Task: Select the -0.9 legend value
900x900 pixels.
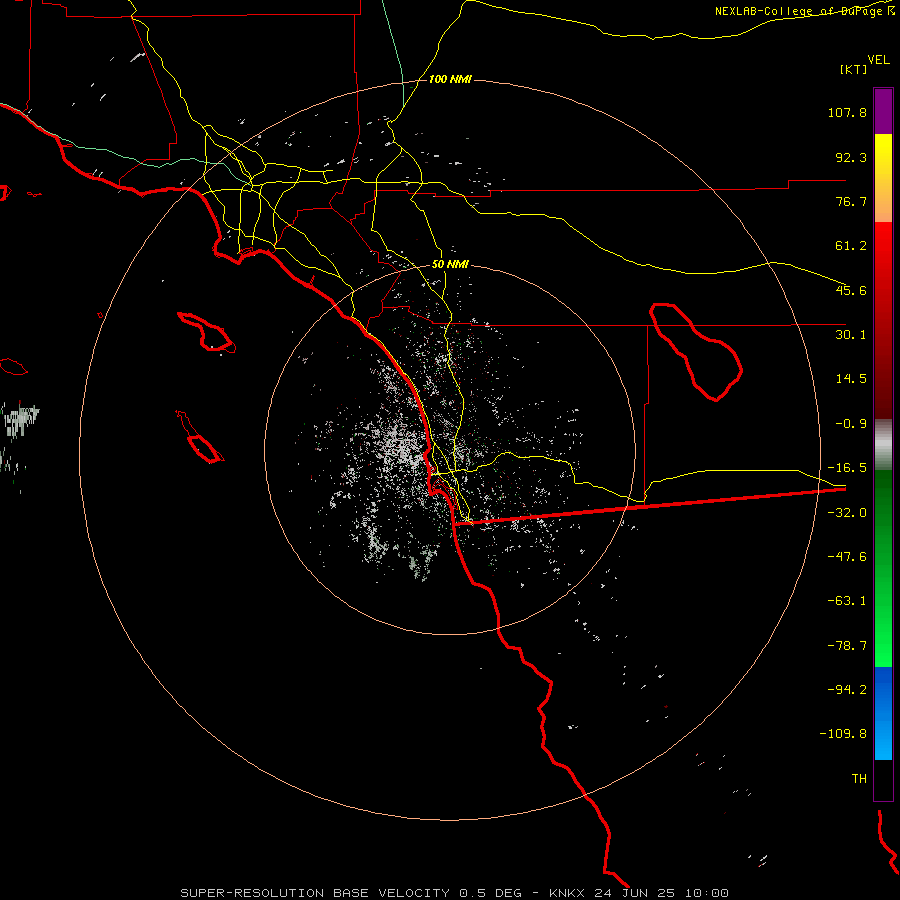Action: coord(851,424)
